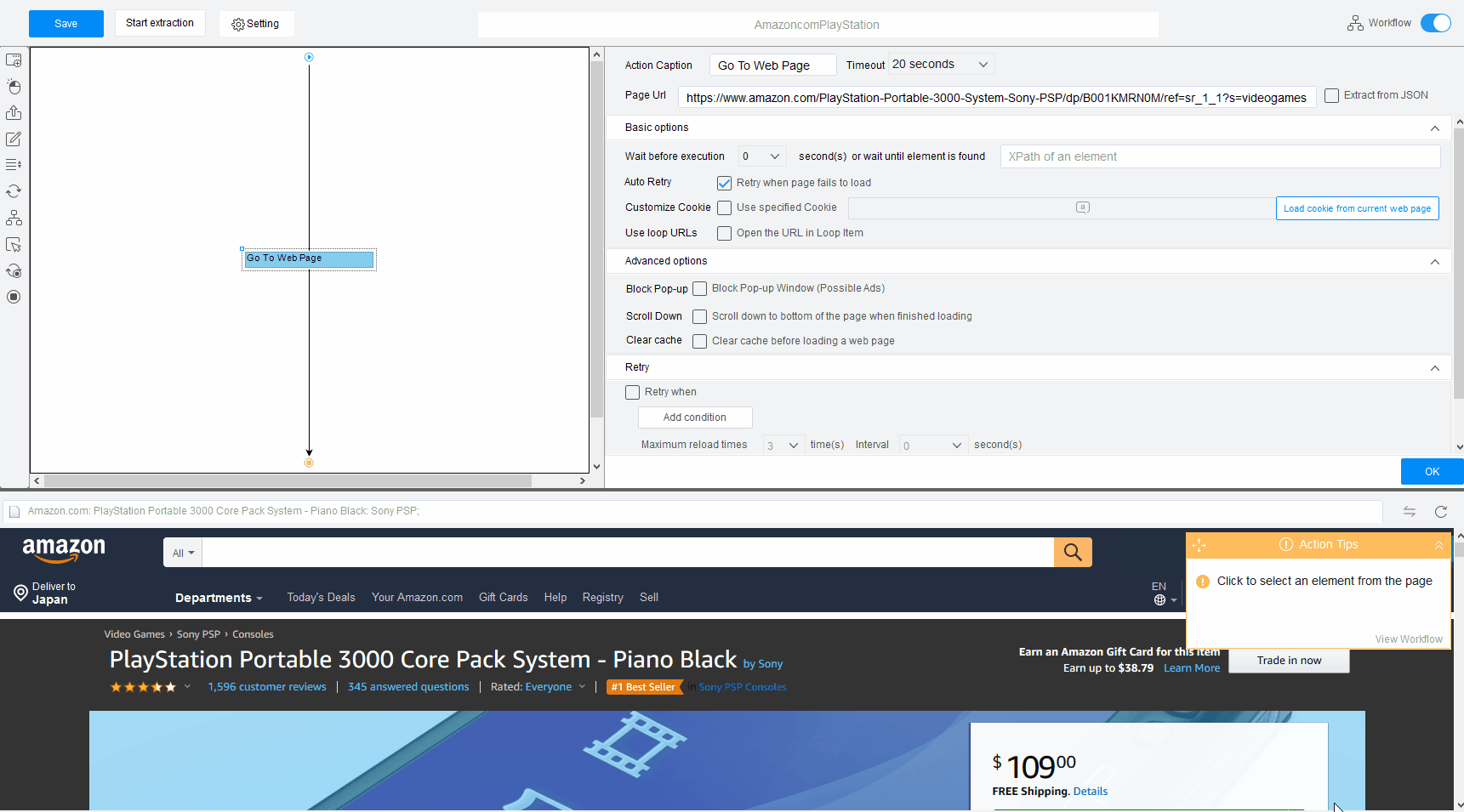The width and height of the screenshot is (1464, 812).
Task: Click the Start extraction button
Action: [x=160, y=23]
